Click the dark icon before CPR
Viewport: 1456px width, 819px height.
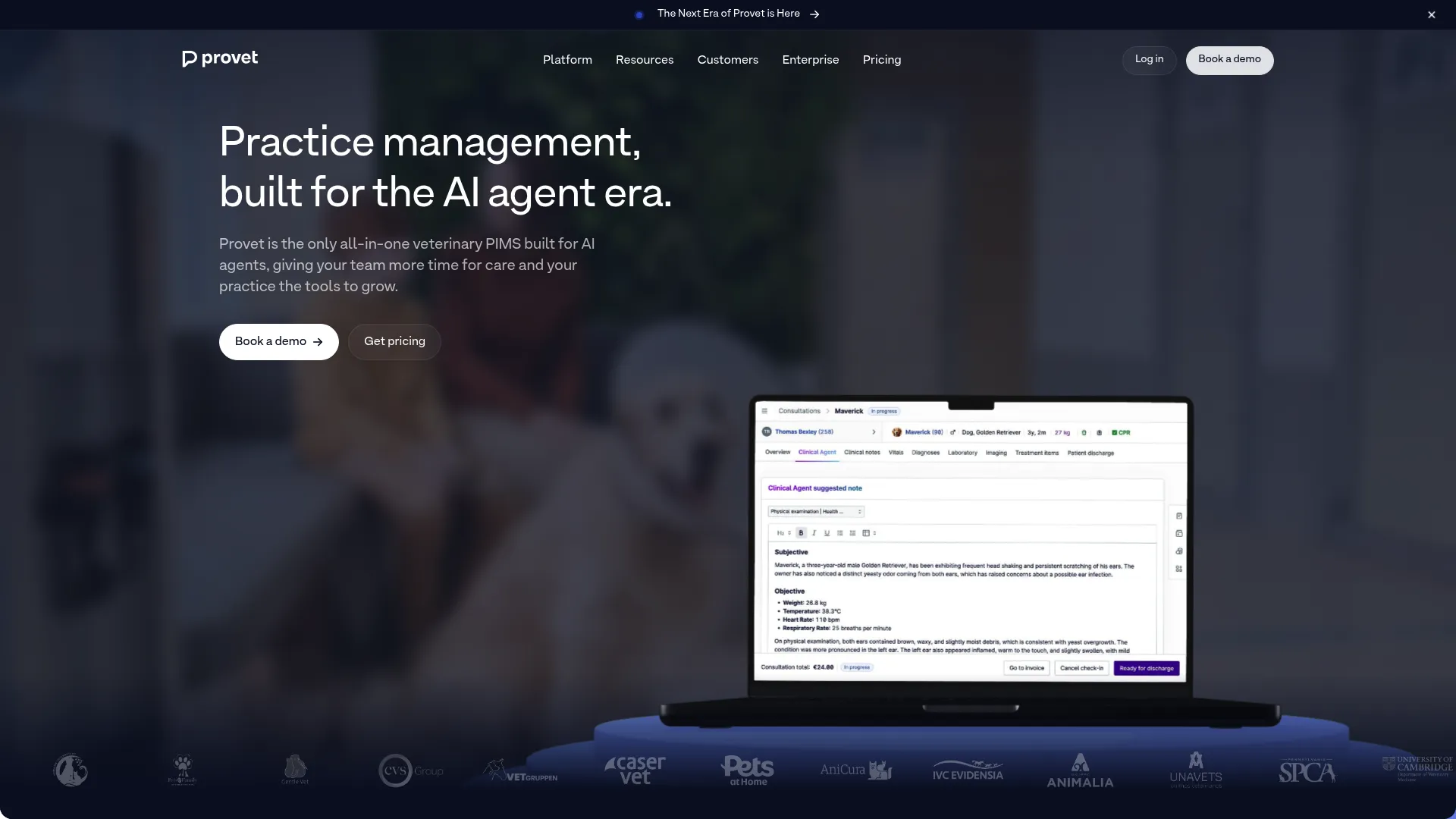click(x=1099, y=432)
